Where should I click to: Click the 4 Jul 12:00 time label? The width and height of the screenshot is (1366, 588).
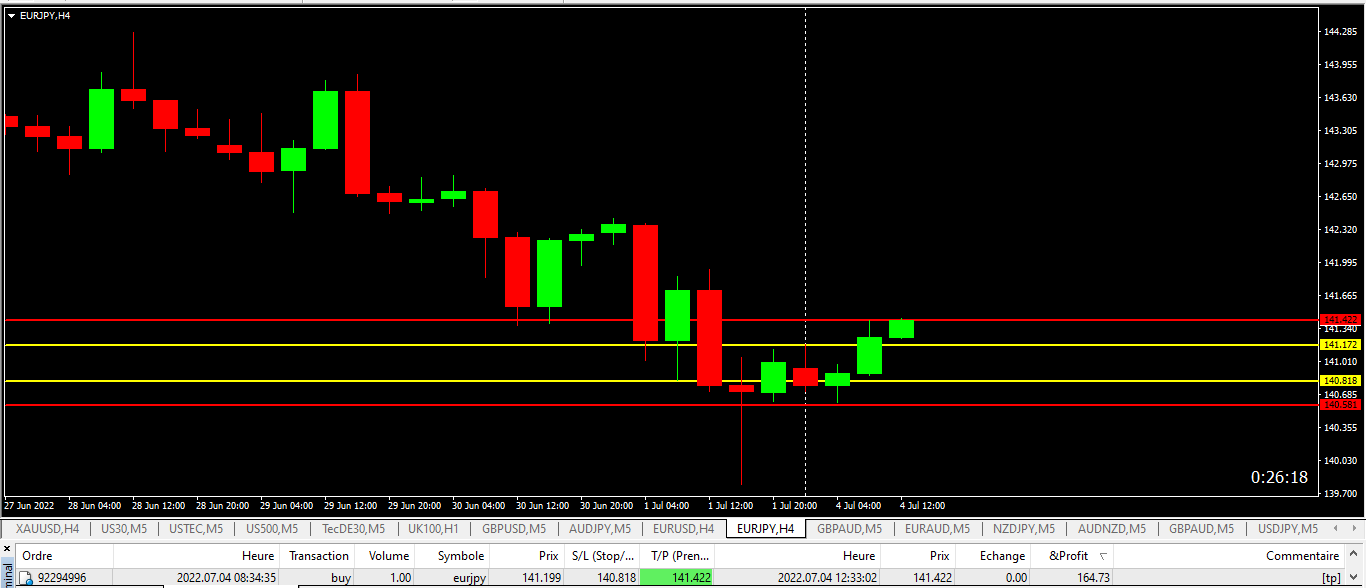922,506
